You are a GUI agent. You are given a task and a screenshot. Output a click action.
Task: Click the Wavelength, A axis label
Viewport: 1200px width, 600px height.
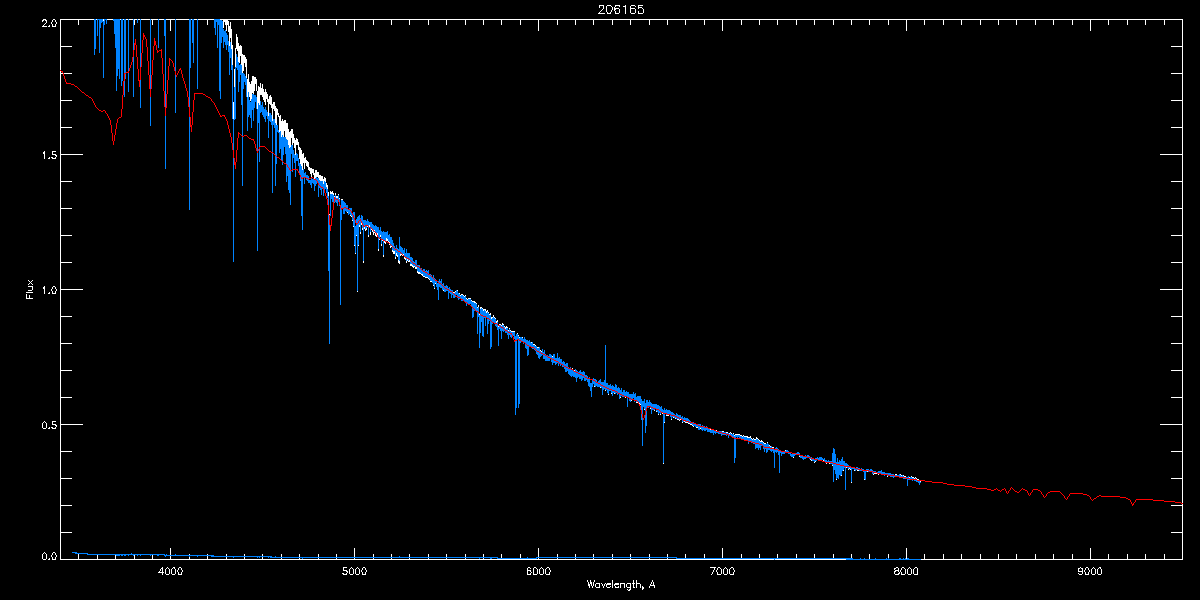pyautogui.click(x=621, y=584)
